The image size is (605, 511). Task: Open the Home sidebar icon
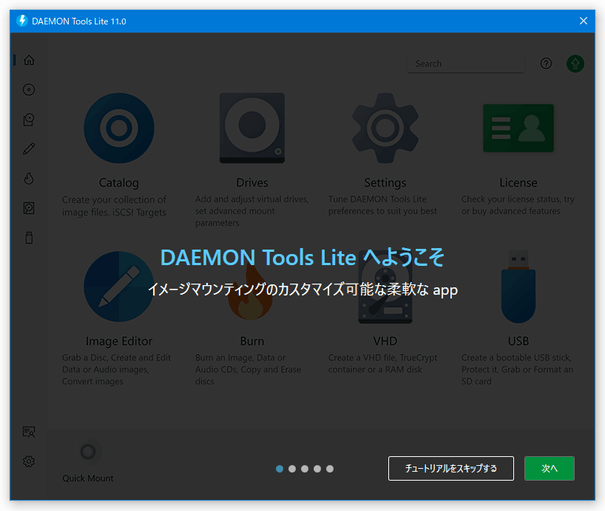[x=29, y=60]
